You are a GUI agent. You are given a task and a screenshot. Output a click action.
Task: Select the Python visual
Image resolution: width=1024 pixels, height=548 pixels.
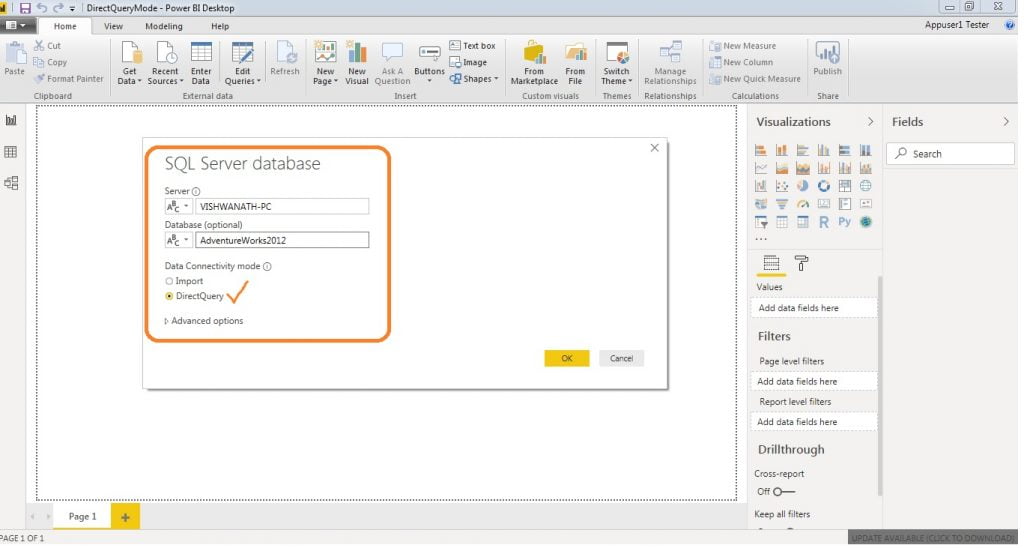coord(844,222)
